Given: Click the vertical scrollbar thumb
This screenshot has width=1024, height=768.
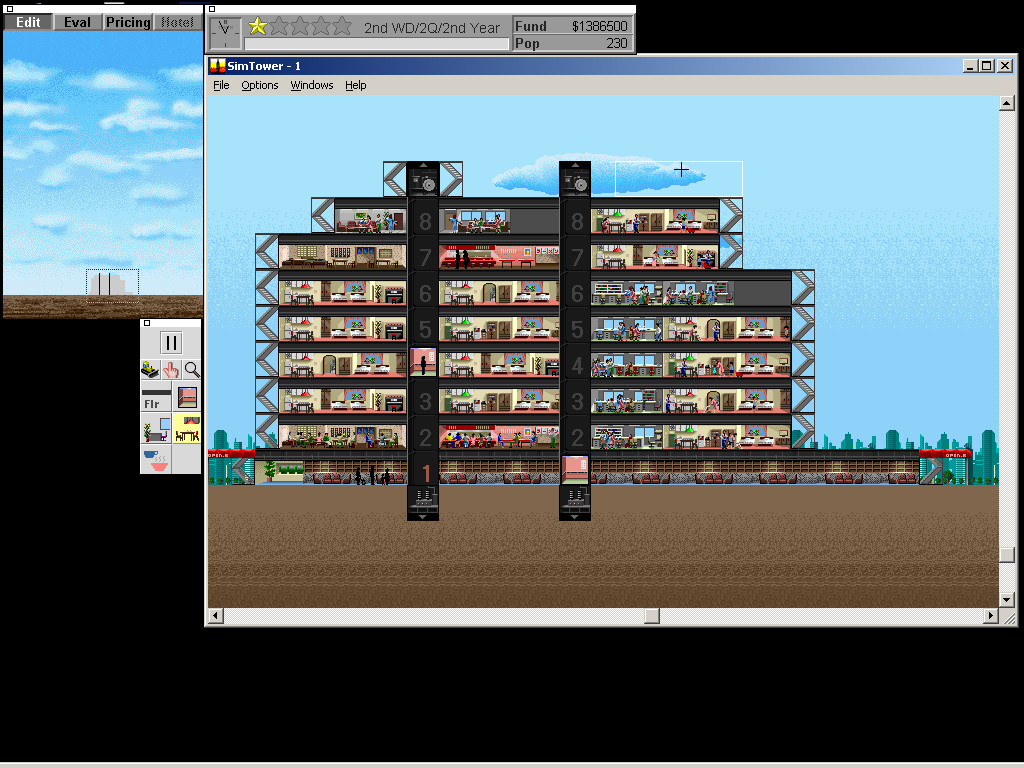Looking at the screenshot, I should click(x=1006, y=554).
